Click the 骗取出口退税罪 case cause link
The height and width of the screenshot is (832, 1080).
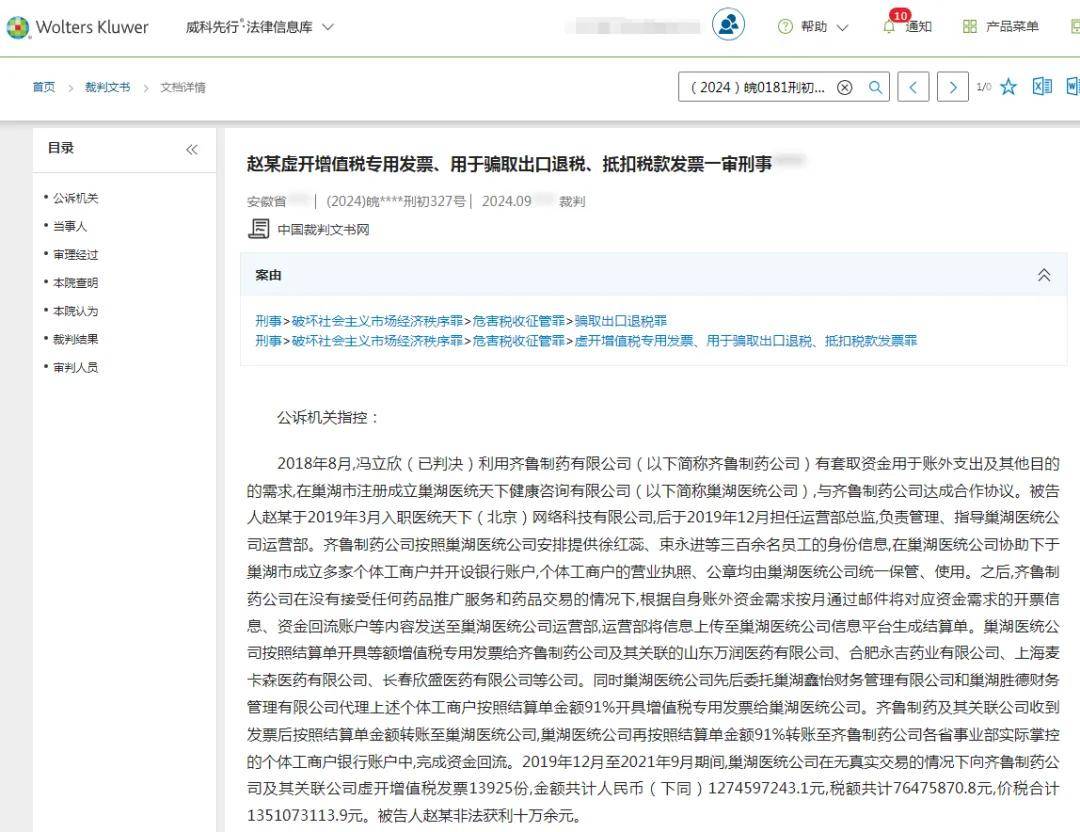click(620, 321)
